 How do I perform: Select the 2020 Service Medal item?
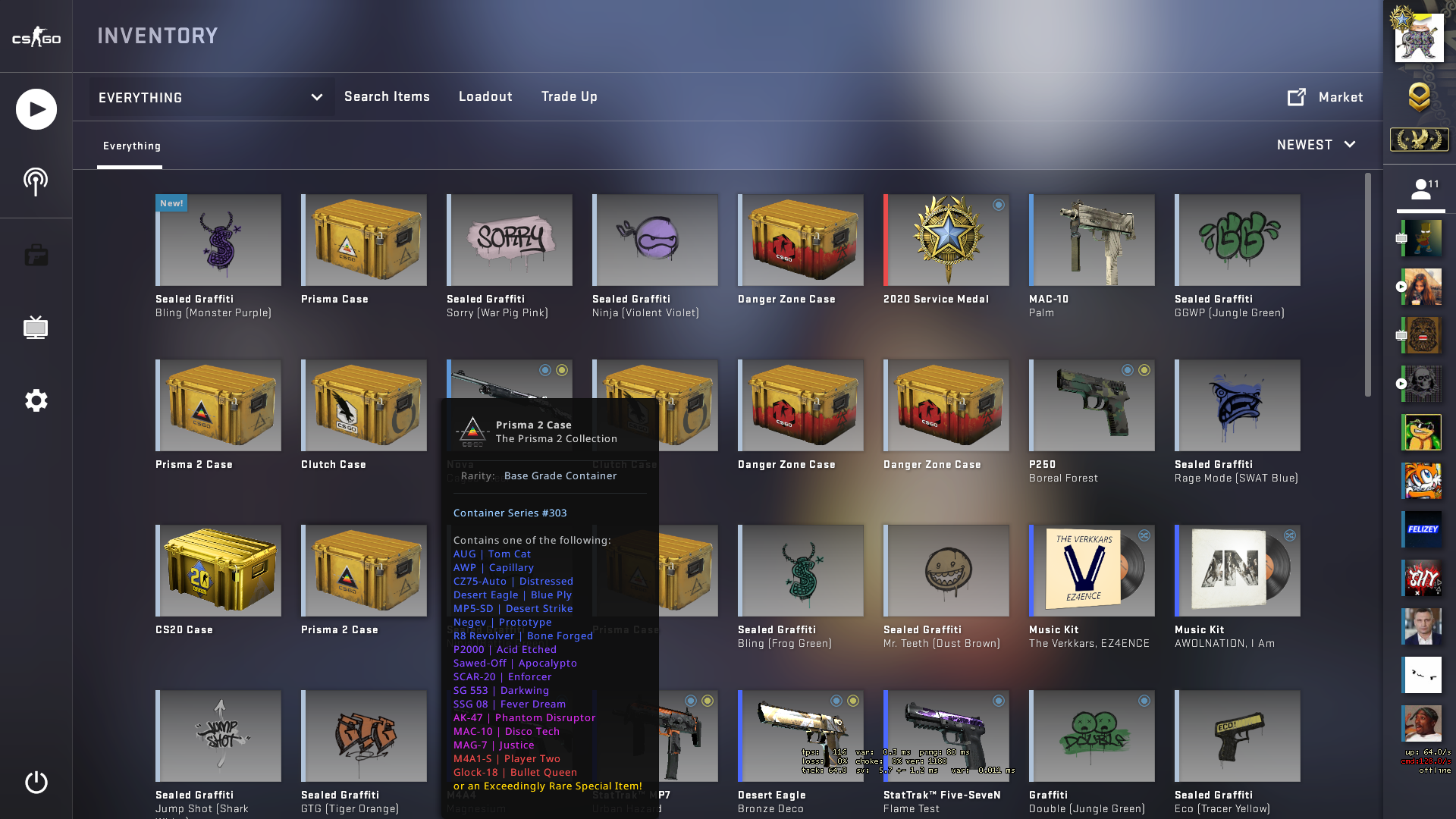946,240
